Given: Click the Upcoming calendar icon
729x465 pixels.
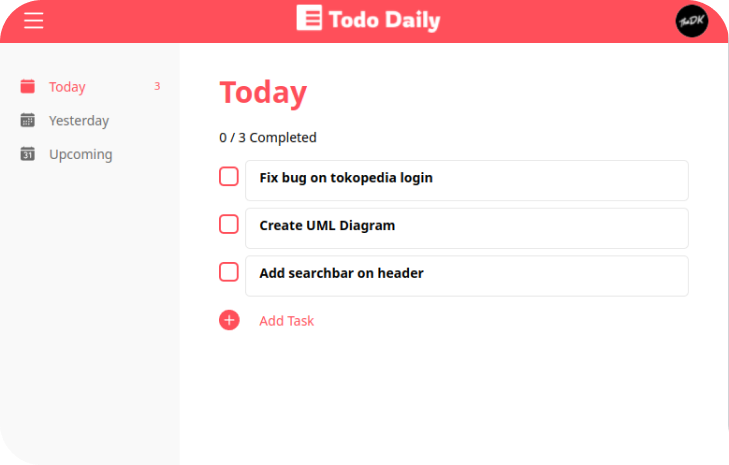Looking at the screenshot, I should 28,155.
